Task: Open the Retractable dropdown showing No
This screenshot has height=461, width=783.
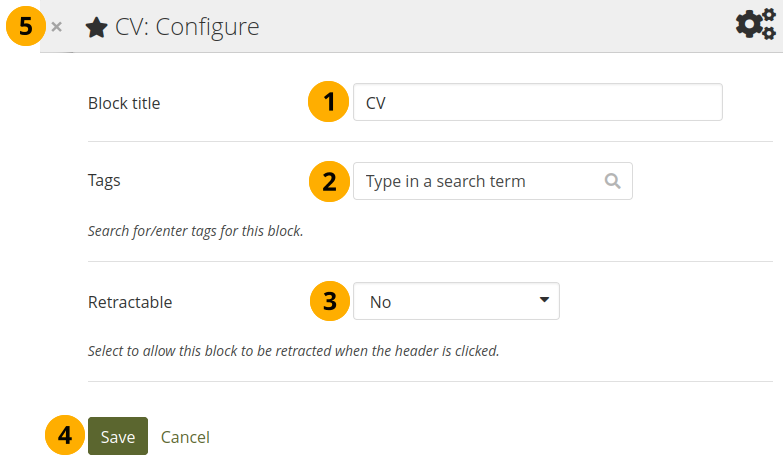Action: click(455, 301)
